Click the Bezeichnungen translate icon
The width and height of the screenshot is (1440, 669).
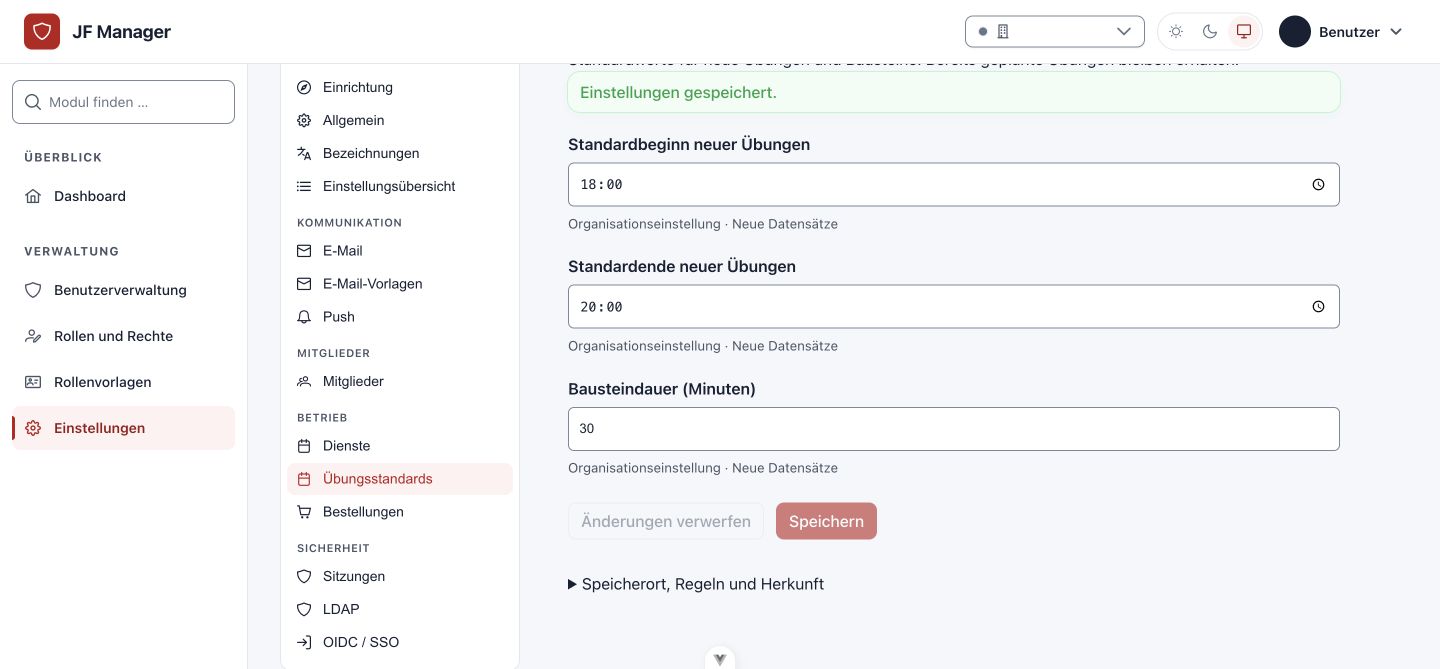[304, 153]
